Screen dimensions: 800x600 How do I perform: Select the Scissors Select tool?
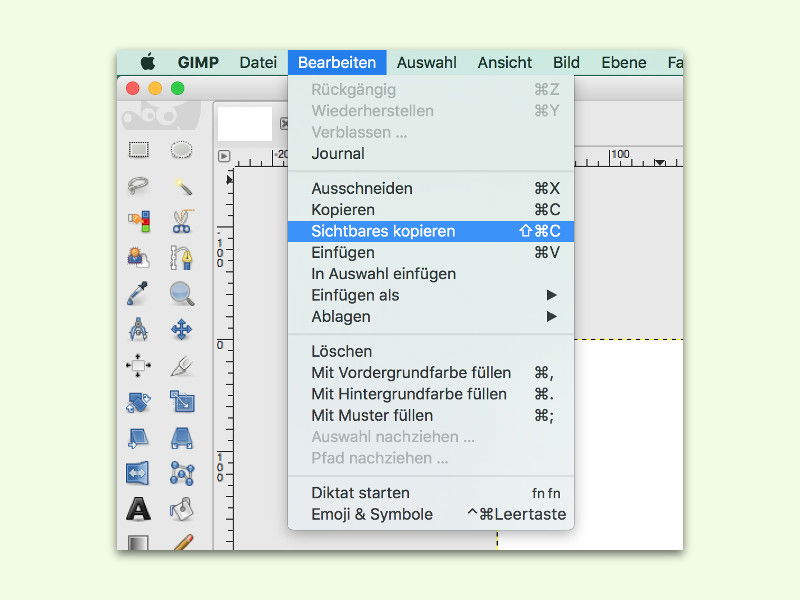pos(182,221)
